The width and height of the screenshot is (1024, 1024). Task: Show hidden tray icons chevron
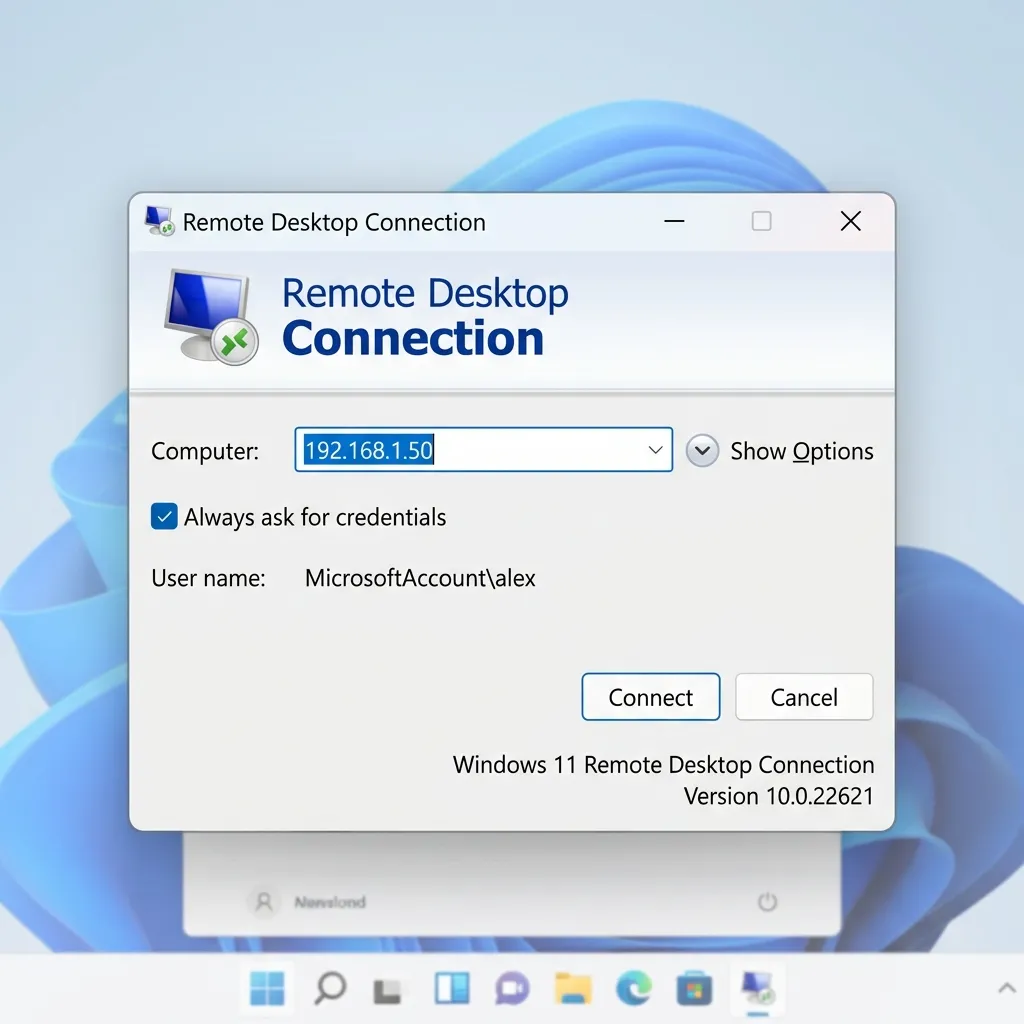pos(1006,988)
